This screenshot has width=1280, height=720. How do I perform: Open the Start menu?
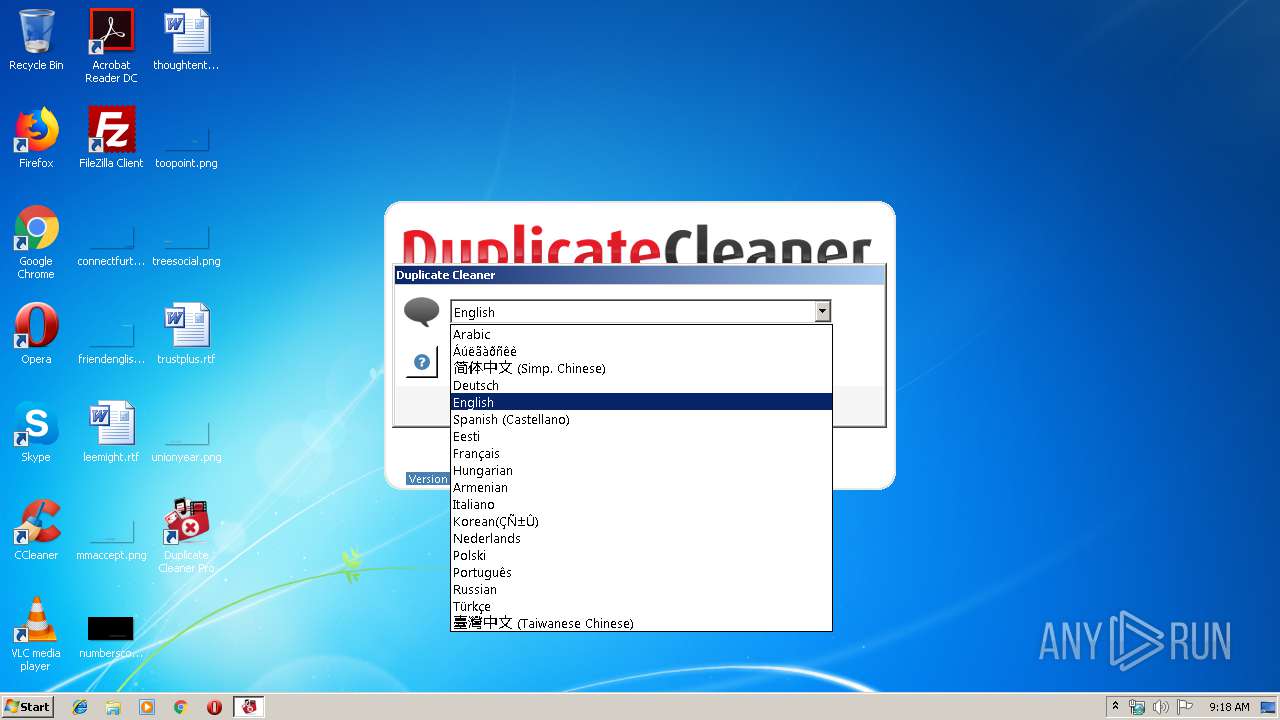coord(27,707)
